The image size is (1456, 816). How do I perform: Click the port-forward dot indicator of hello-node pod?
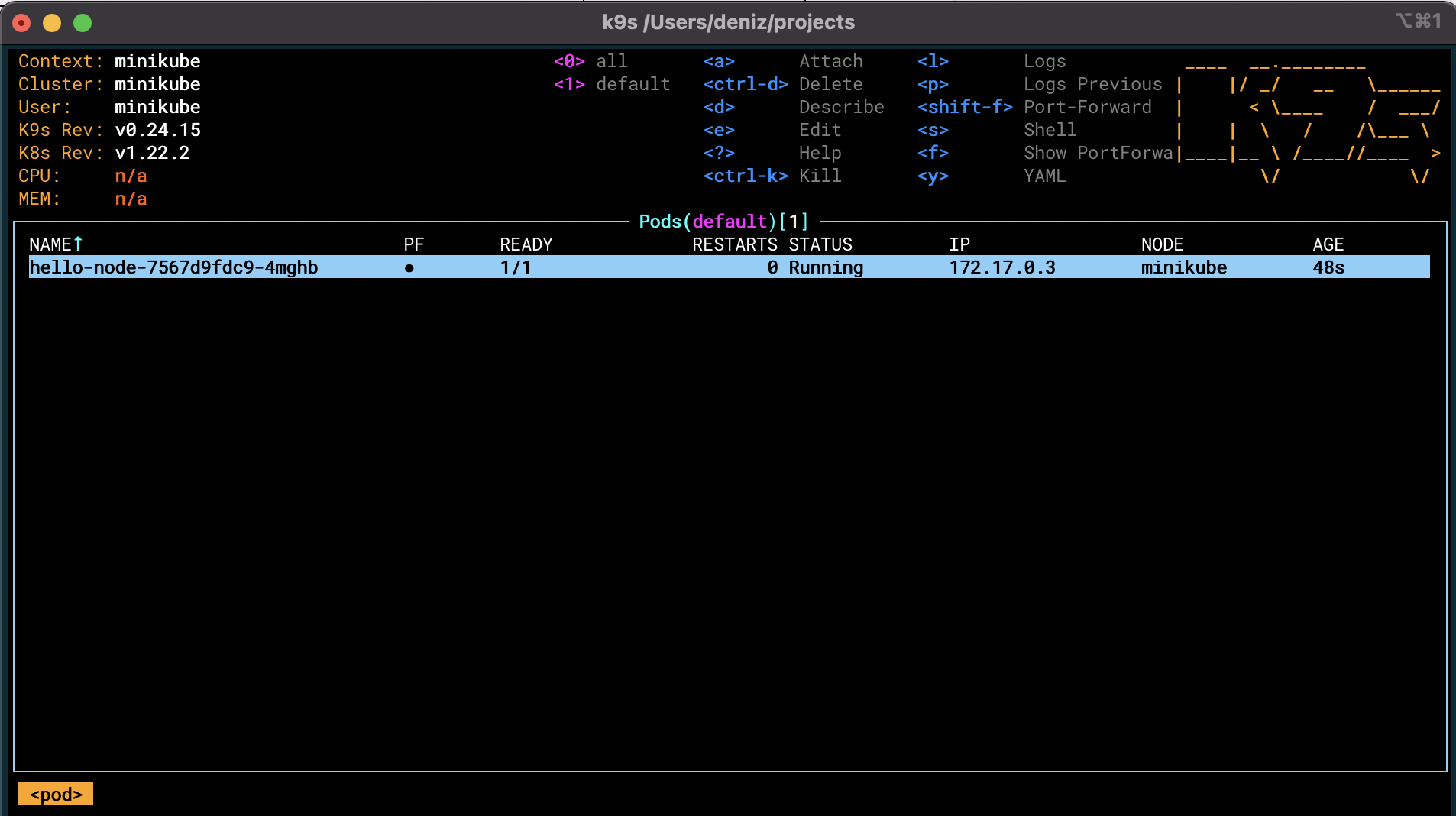(x=409, y=268)
